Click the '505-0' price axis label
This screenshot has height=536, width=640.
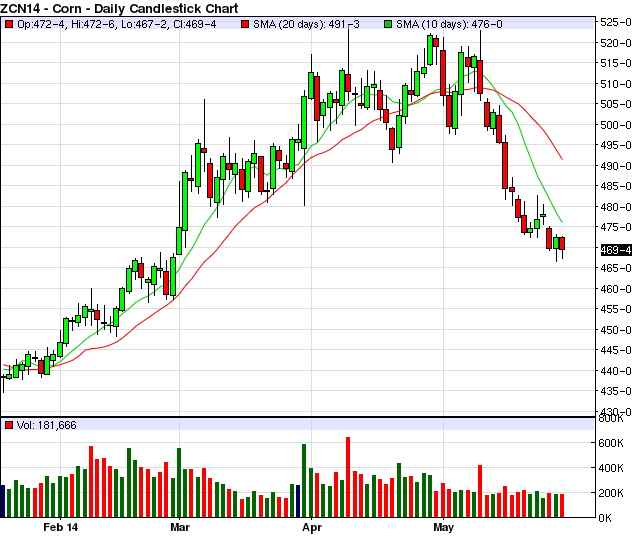click(x=616, y=104)
